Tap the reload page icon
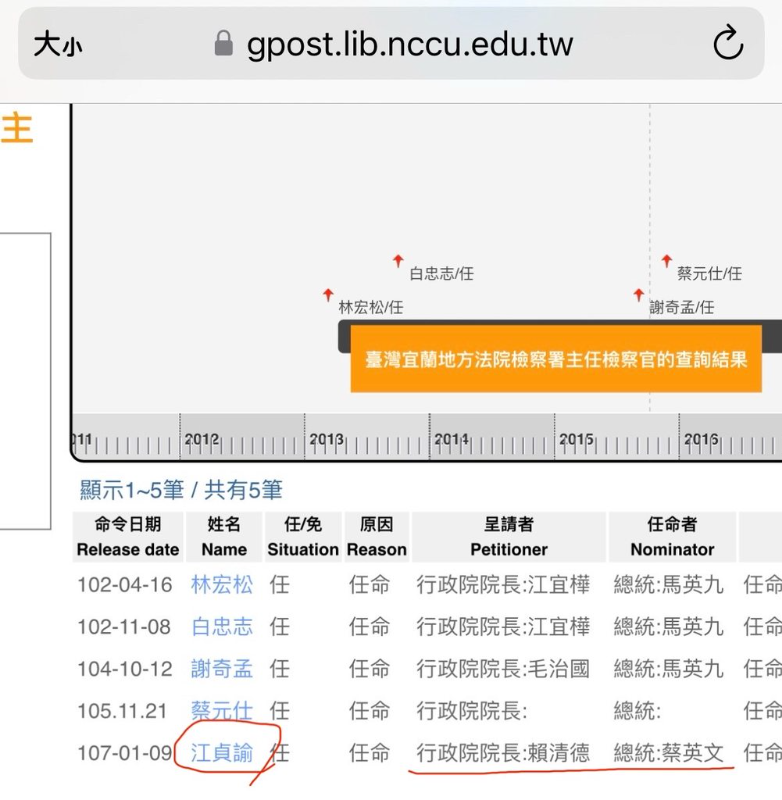The height and width of the screenshot is (800, 782). tap(728, 43)
